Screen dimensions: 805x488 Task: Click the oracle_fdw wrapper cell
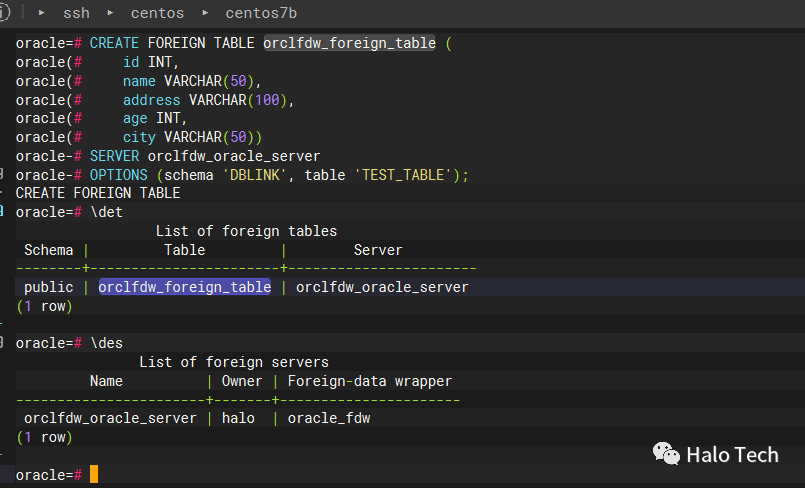click(329, 418)
